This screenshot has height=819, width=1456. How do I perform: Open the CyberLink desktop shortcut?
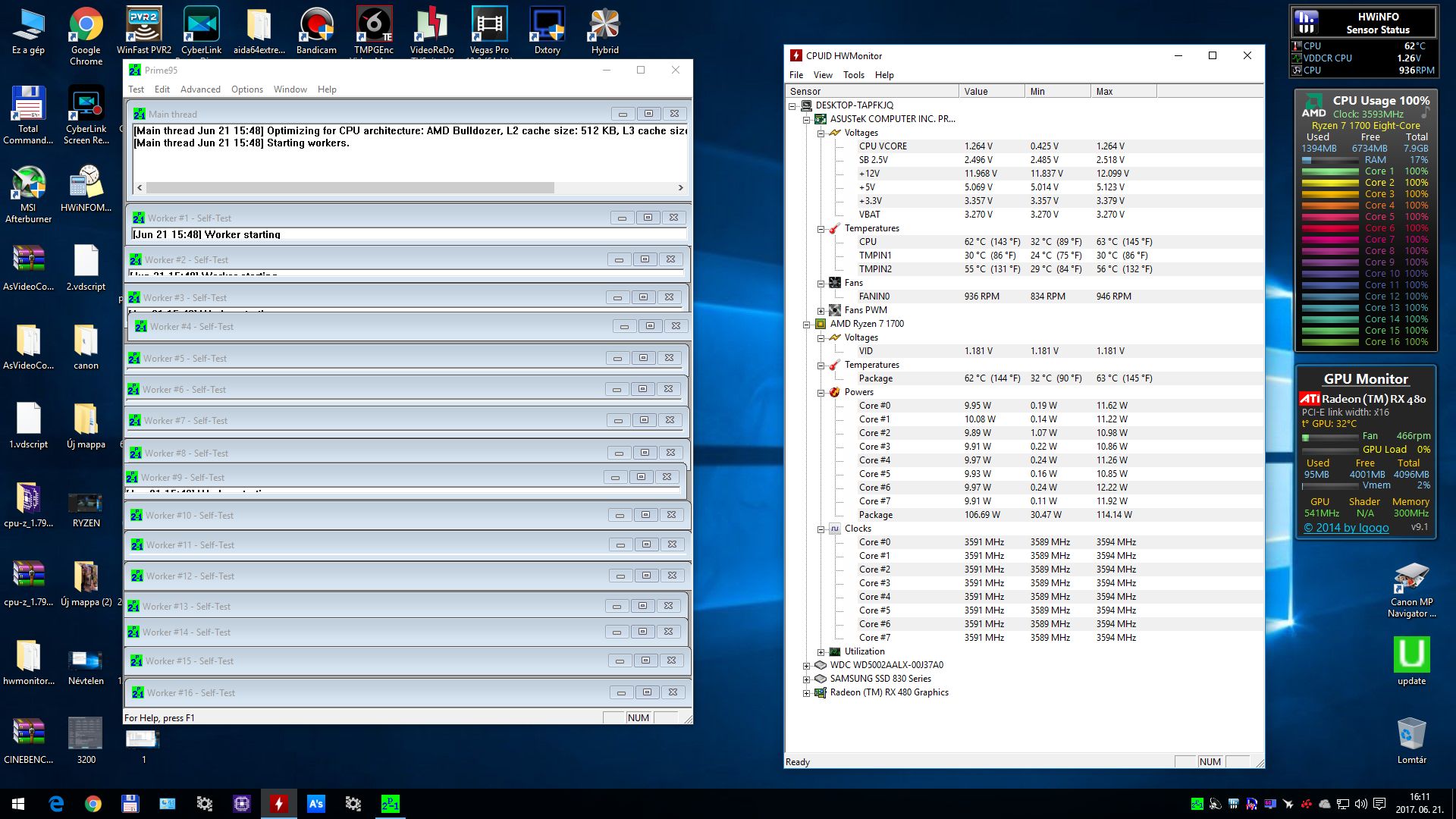point(201,32)
